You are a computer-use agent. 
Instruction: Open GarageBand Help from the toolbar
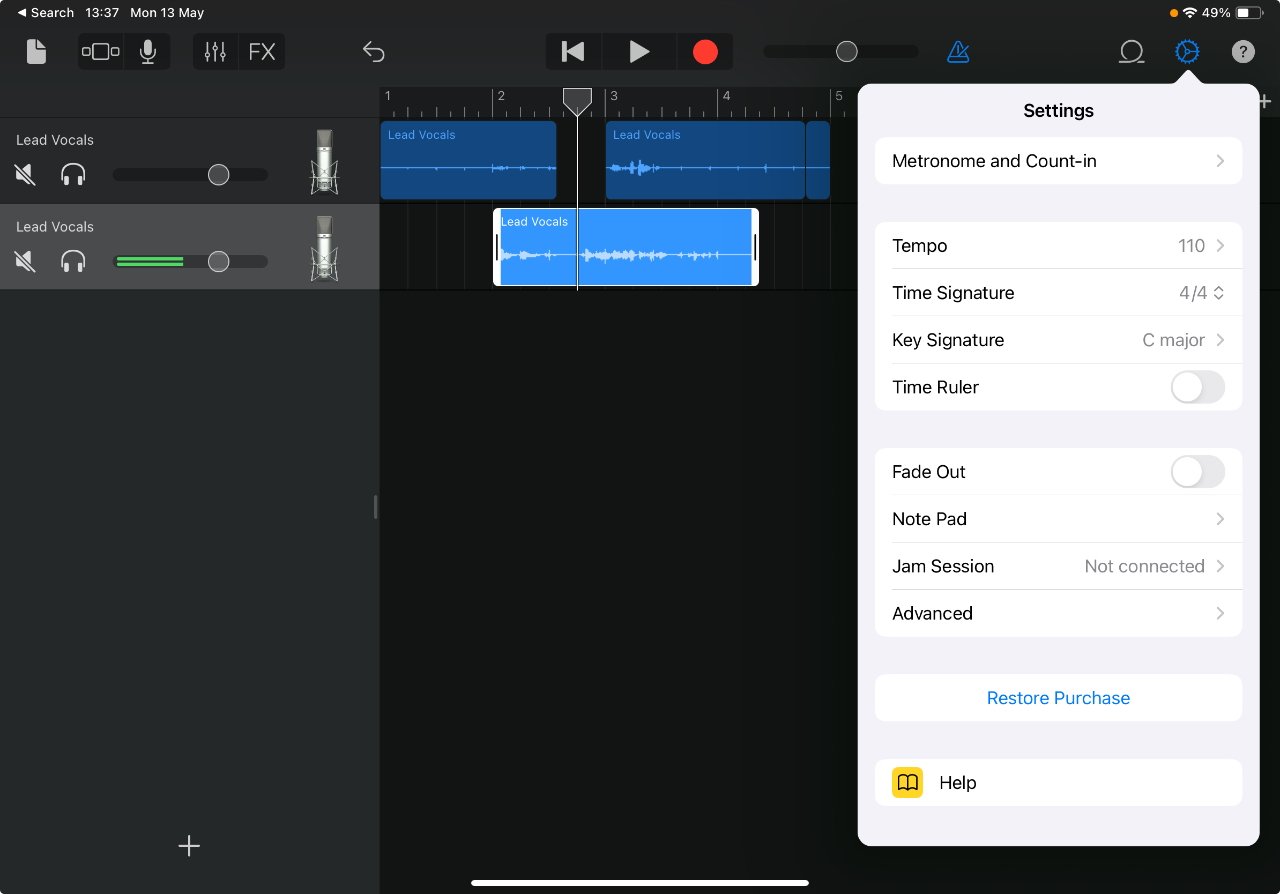tap(1243, 51)
